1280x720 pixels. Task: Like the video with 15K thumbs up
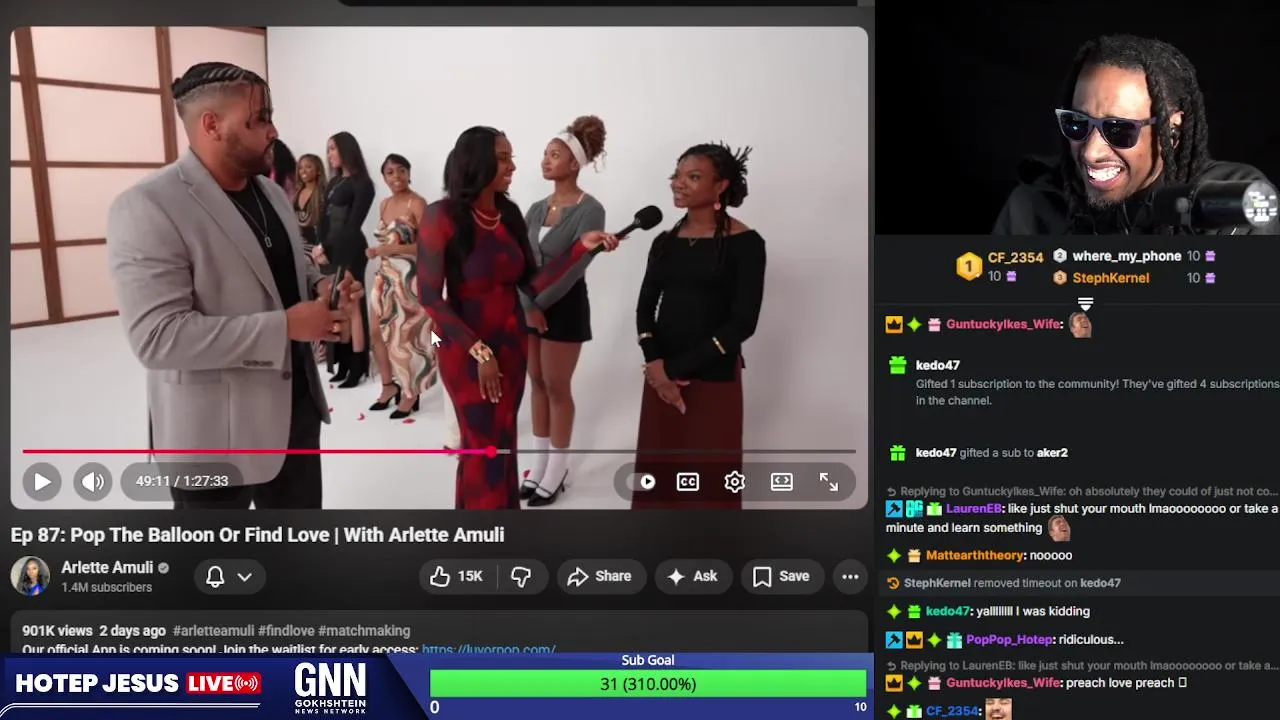[x=457, y=576]
